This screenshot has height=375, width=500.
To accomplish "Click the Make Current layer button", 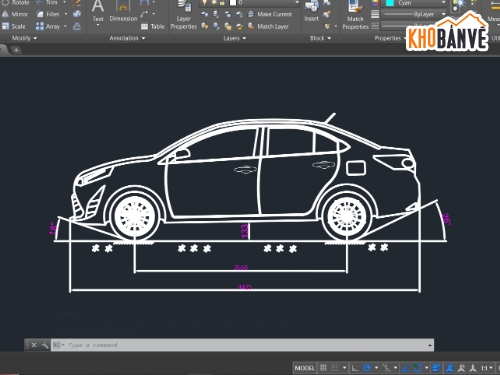I will (x=271, y=14).
